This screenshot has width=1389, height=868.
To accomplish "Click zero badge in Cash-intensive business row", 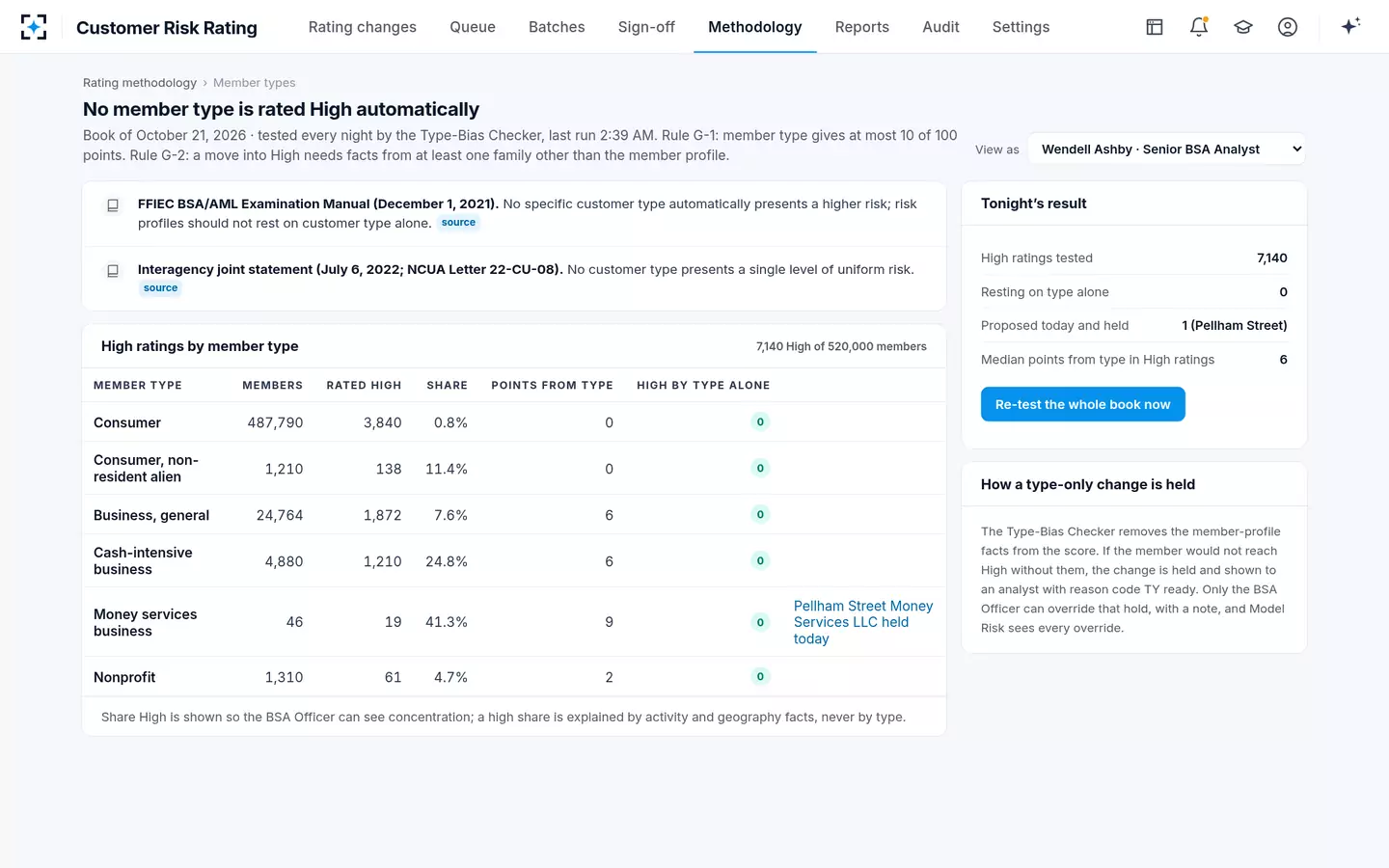I will [x=760, y=560].
